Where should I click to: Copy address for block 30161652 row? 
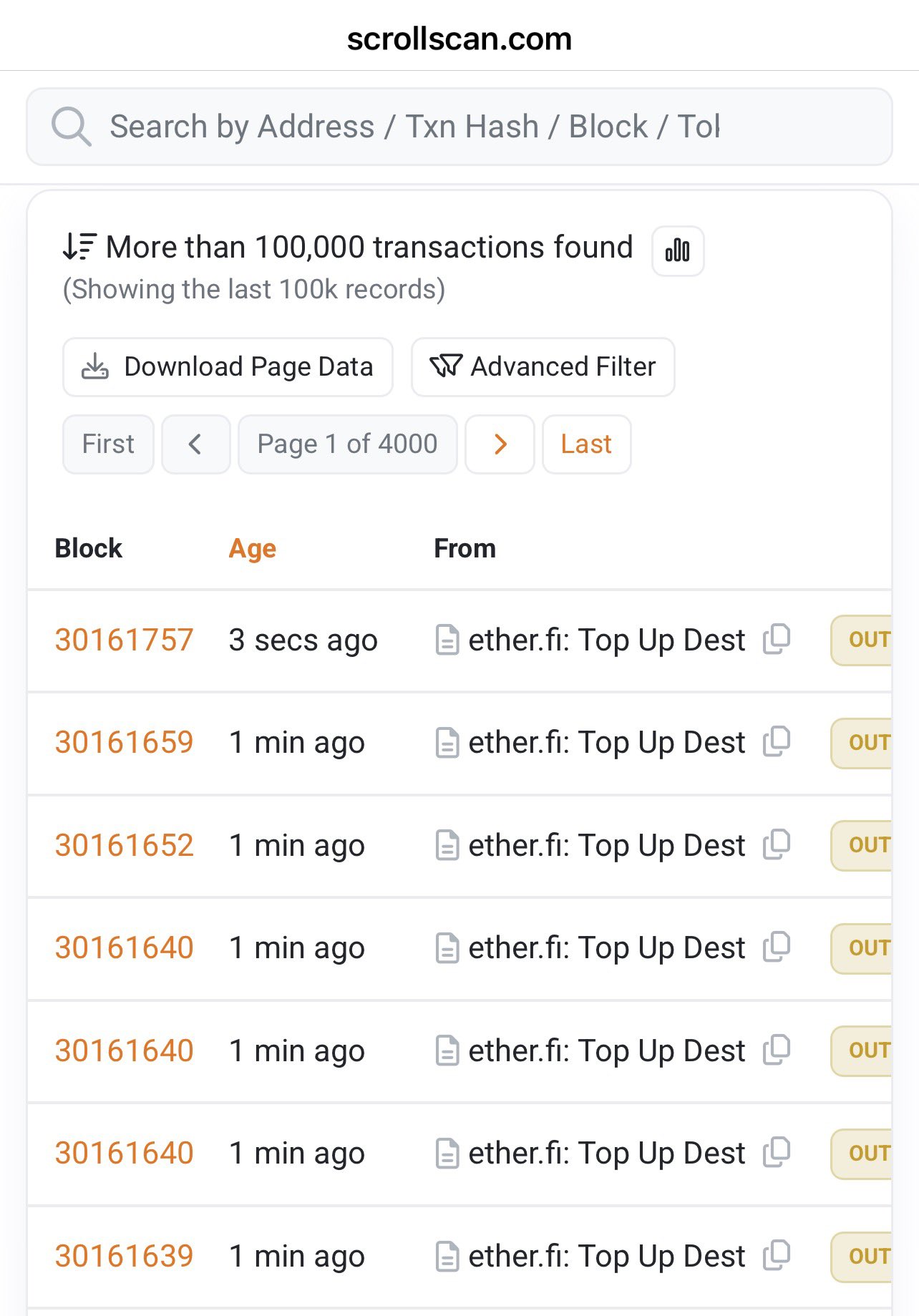click(777, 844)
